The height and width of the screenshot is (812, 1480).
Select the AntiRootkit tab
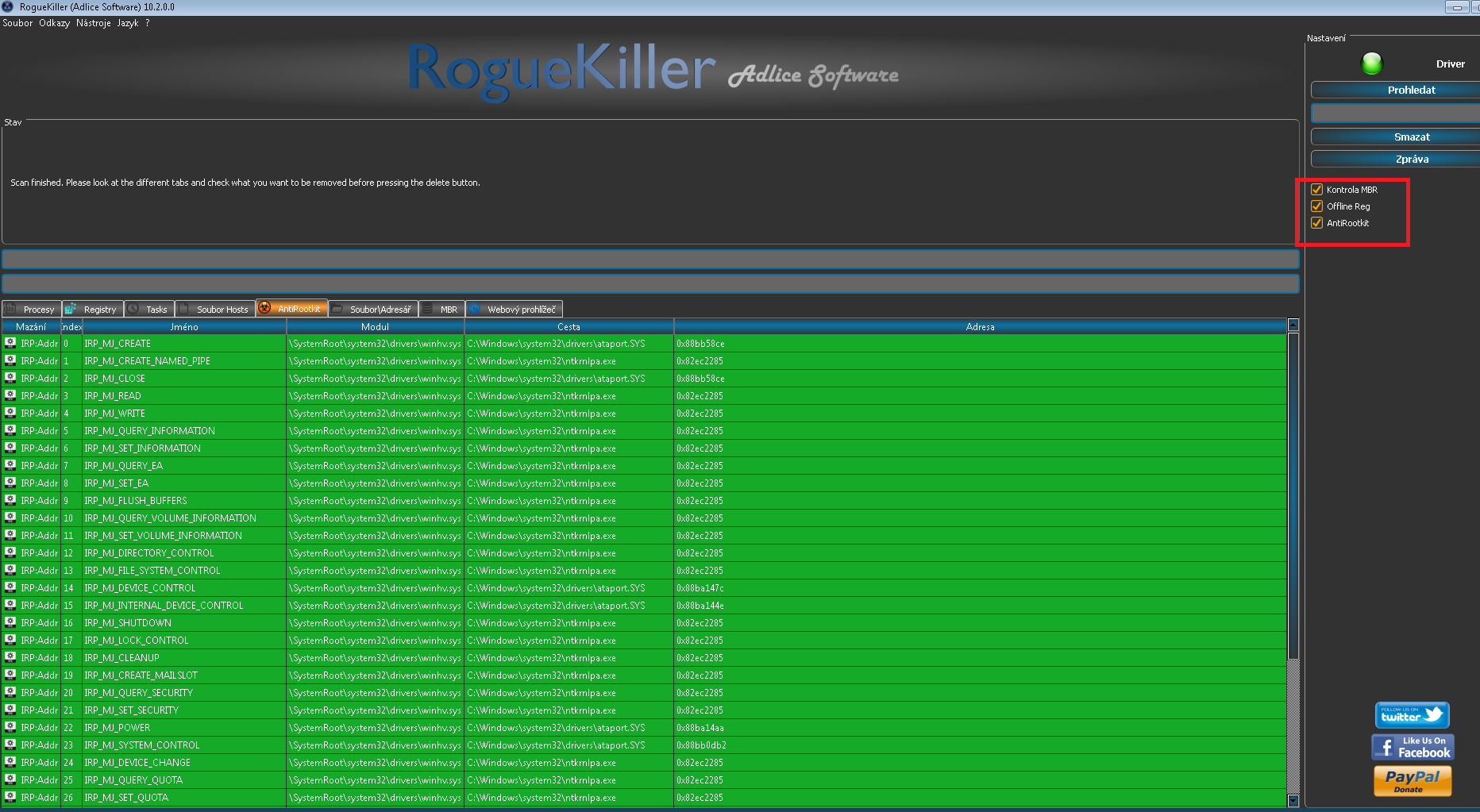(x=291, y=308)
